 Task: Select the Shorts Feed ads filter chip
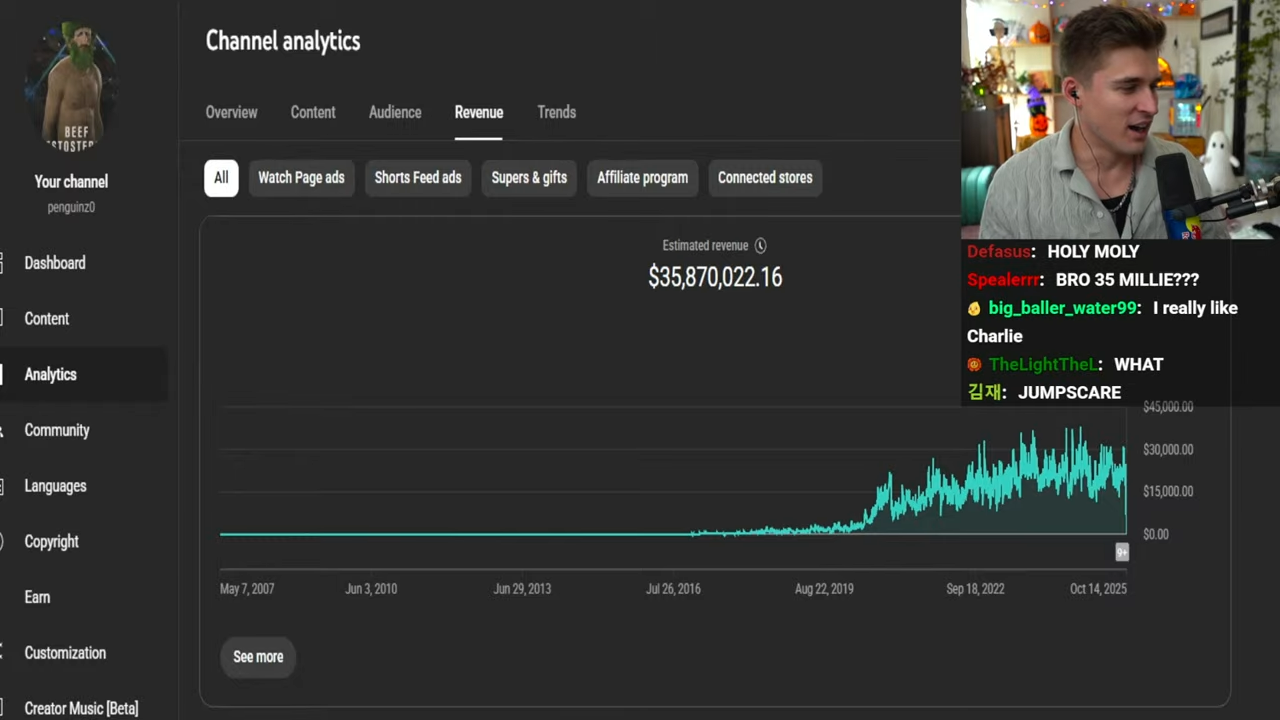pyautogui.click(x=418, y=178)
